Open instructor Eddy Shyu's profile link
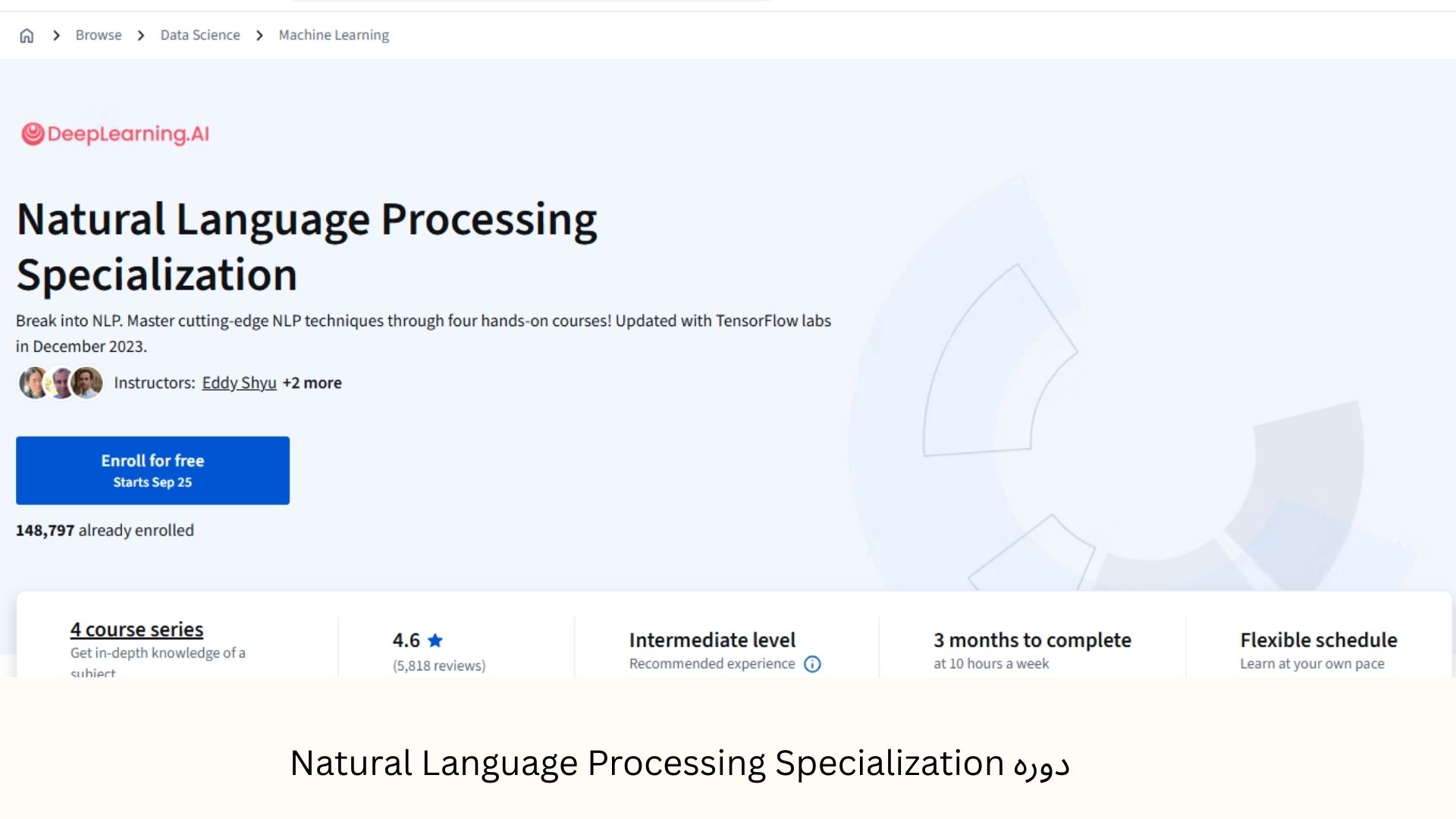This screenshot has width=1456, height=819. (x=239, y=383)
